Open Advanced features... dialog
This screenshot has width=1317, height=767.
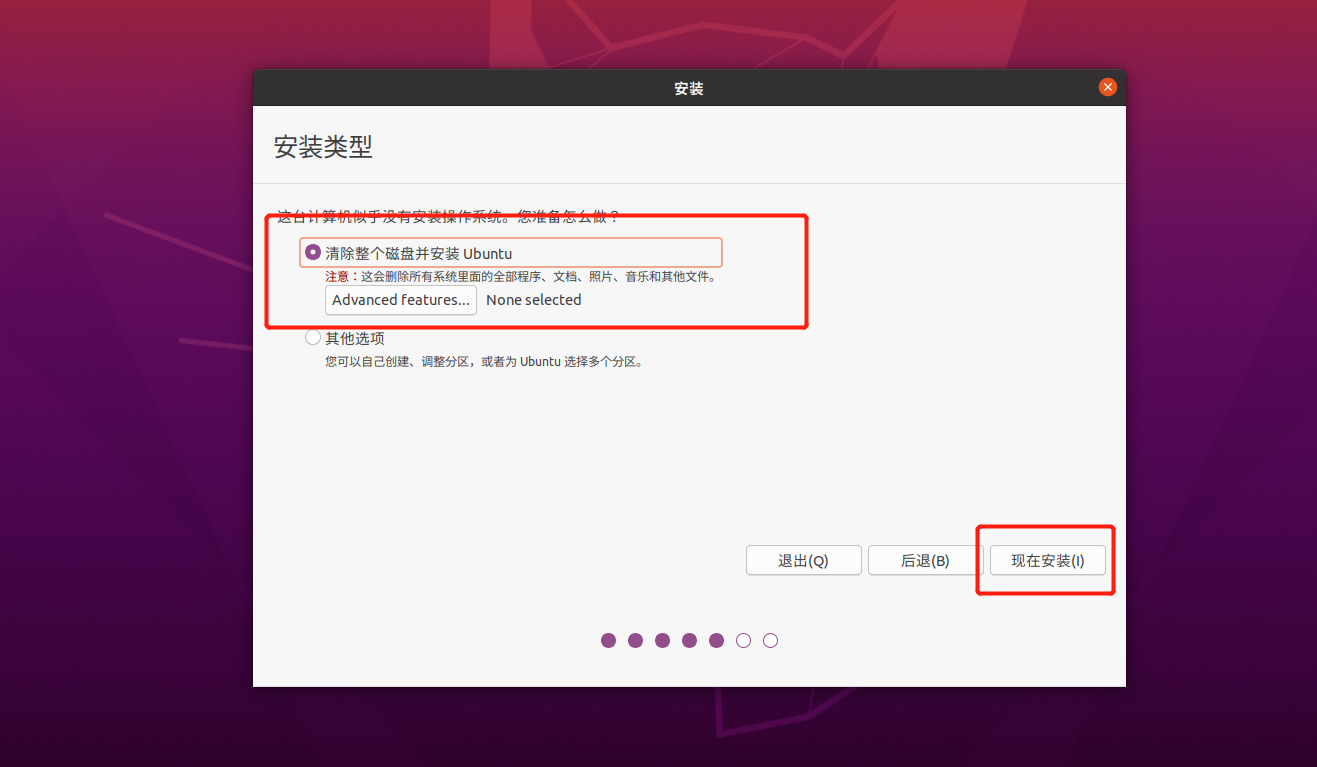coord(400,300)
